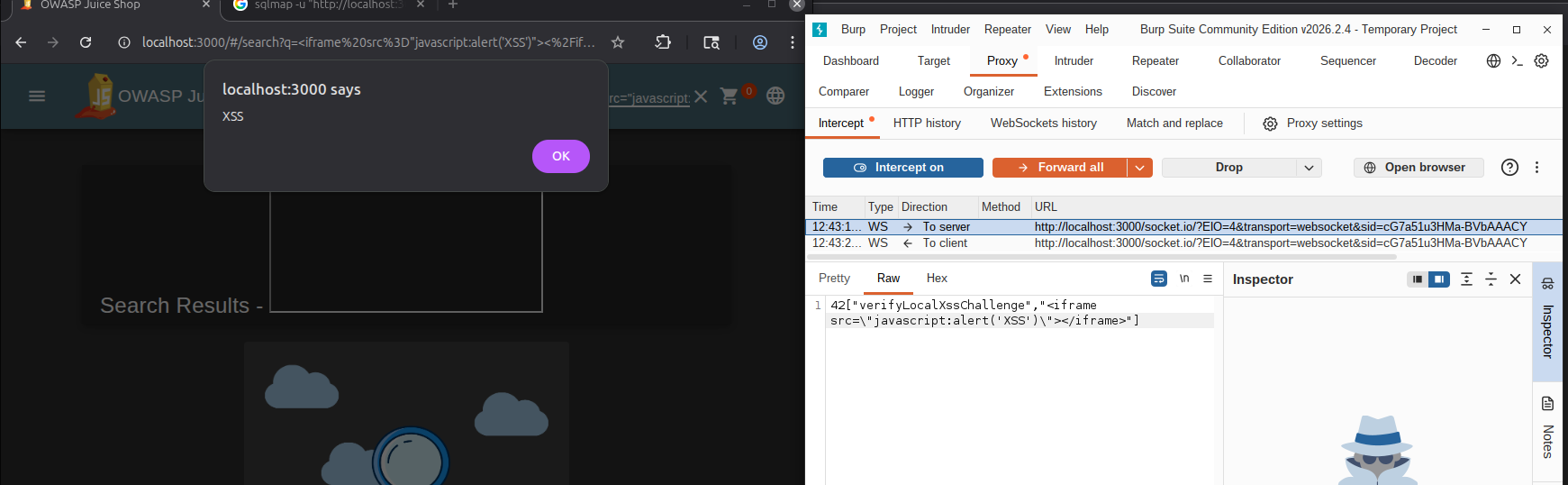View site information icon in address bar
Screen dimensions: 1568x485
[124, 42]
